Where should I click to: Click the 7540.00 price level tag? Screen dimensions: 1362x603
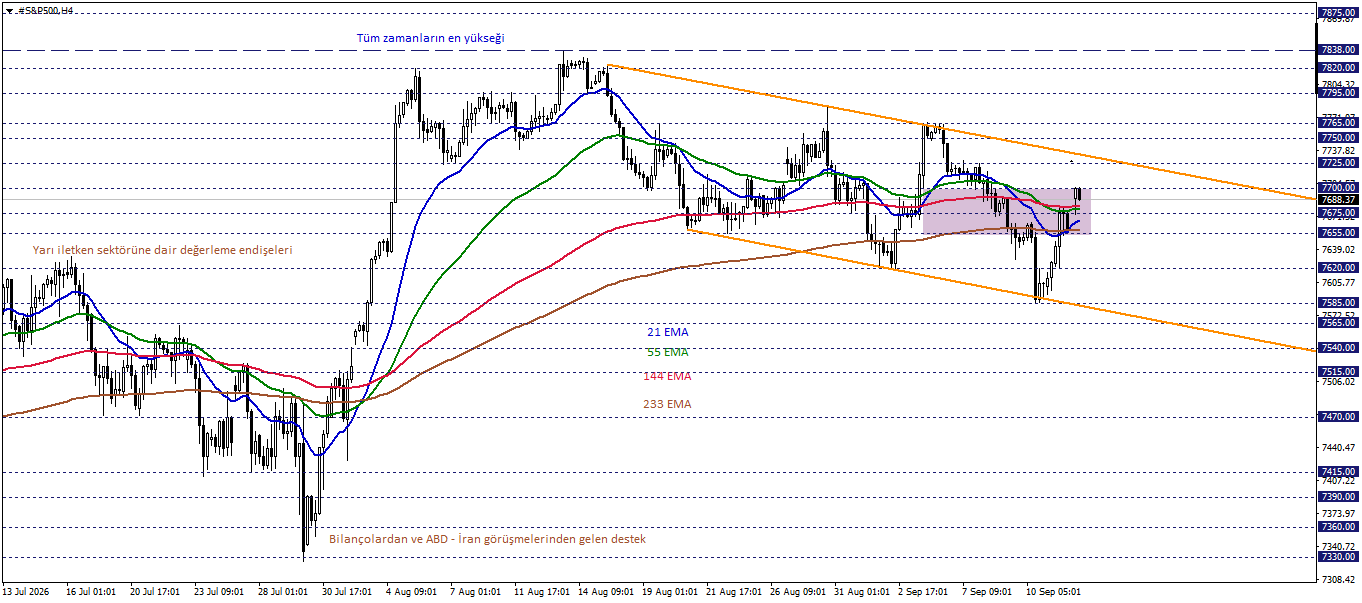pyautogui.click(x=1338, y=348)
